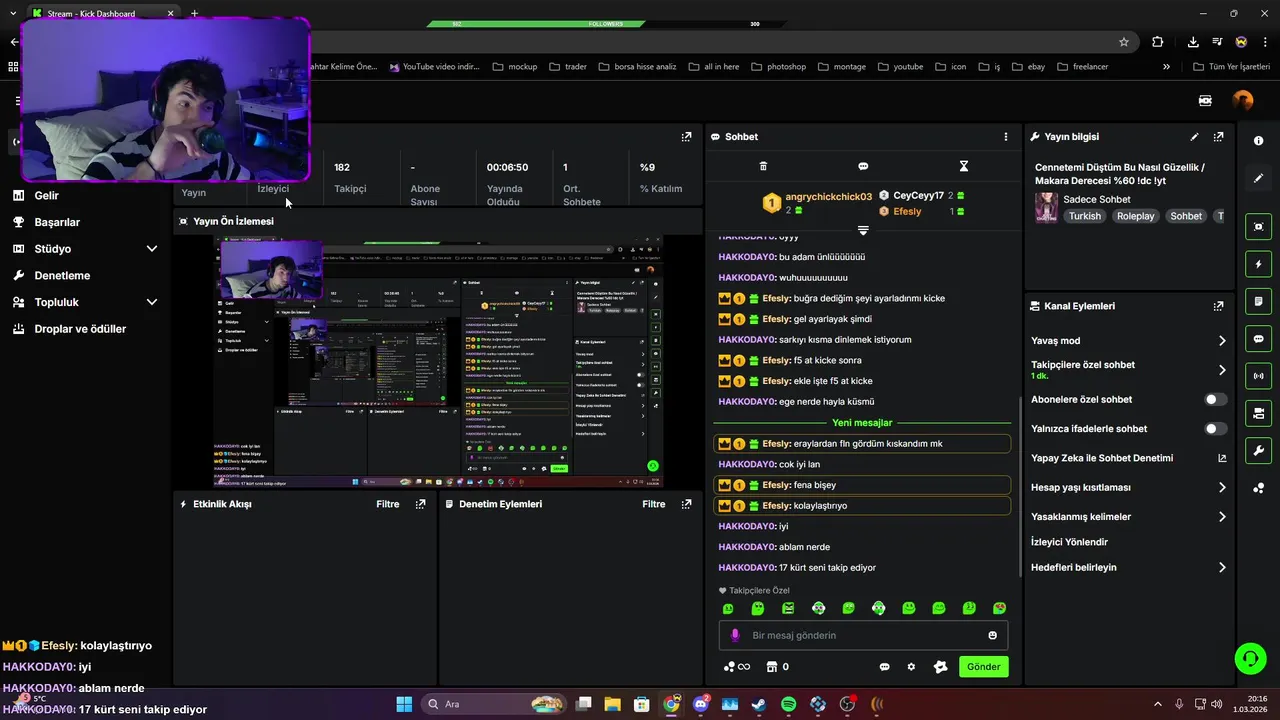This screenshot has height=720, width=1280.
Task: Click the three-dots icon at sidebar bottom
Action: 1258,488
